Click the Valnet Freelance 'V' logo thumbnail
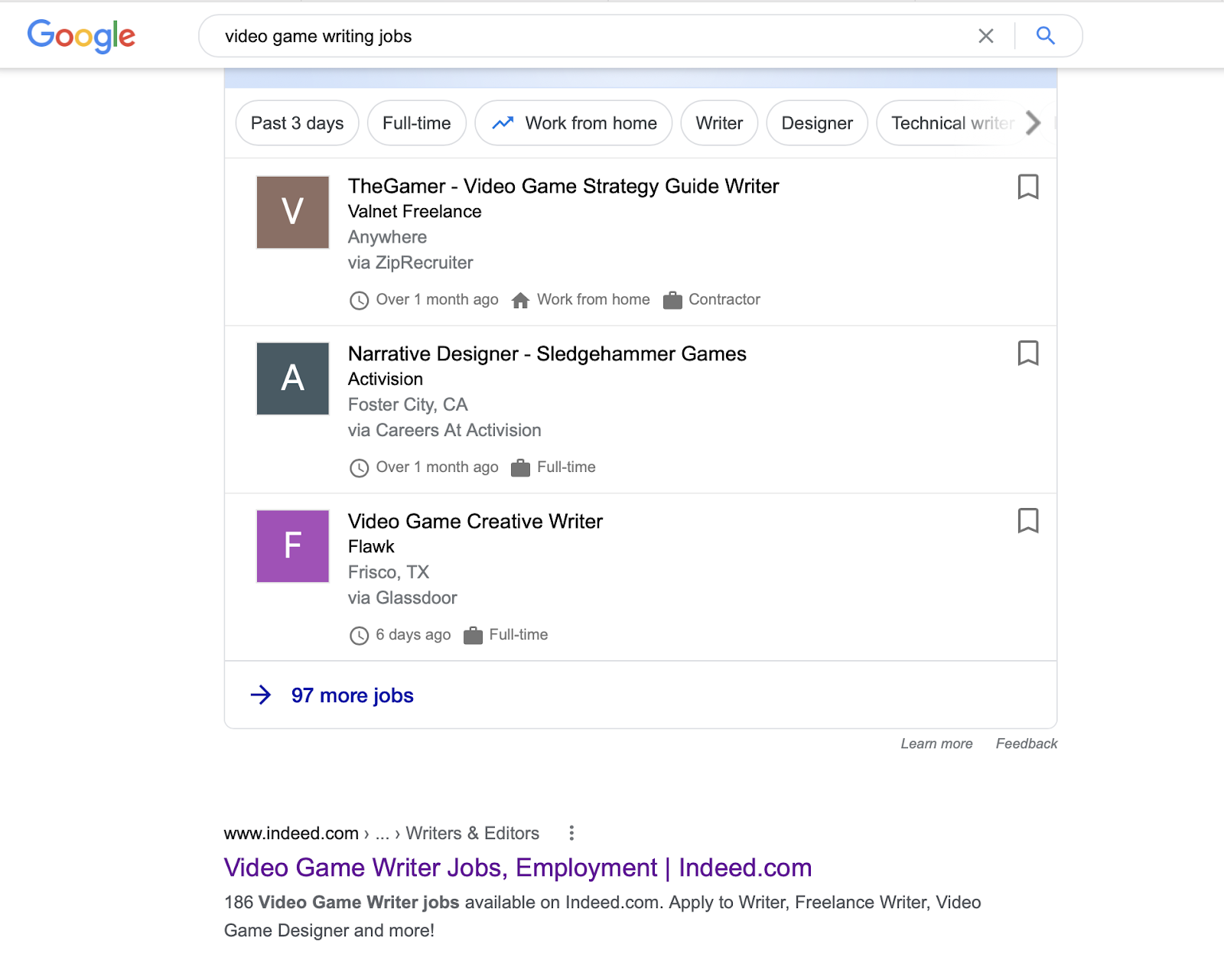 293,212
